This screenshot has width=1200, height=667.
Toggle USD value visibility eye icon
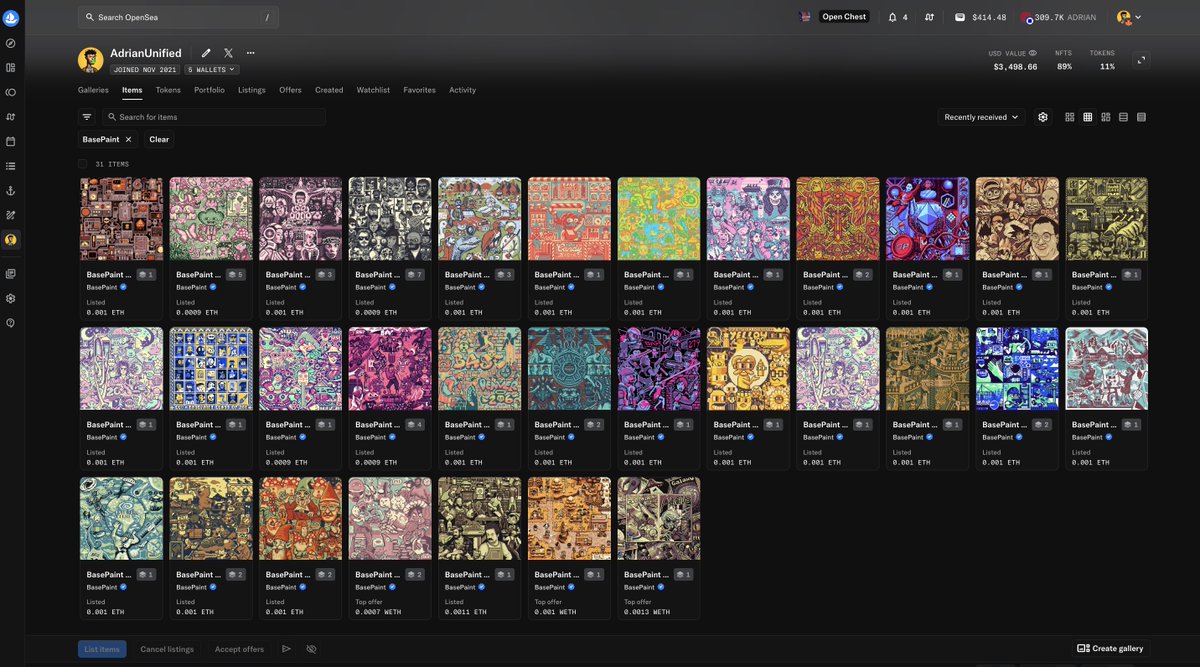click(x=1033, y=53)
